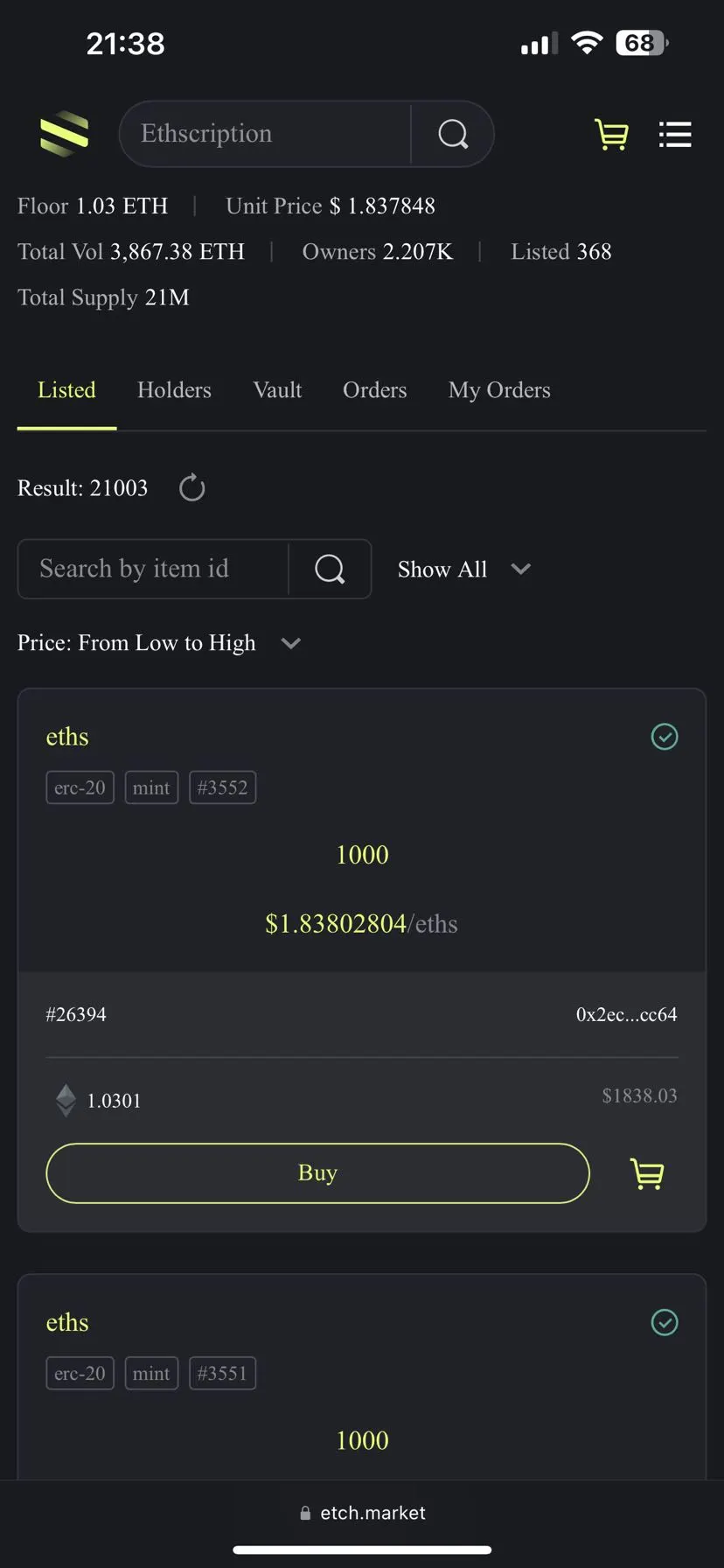This screenshot has width=724, height=1568.
Task: Toggle verified check on #3552 card
Action: [x=665, y=737]
